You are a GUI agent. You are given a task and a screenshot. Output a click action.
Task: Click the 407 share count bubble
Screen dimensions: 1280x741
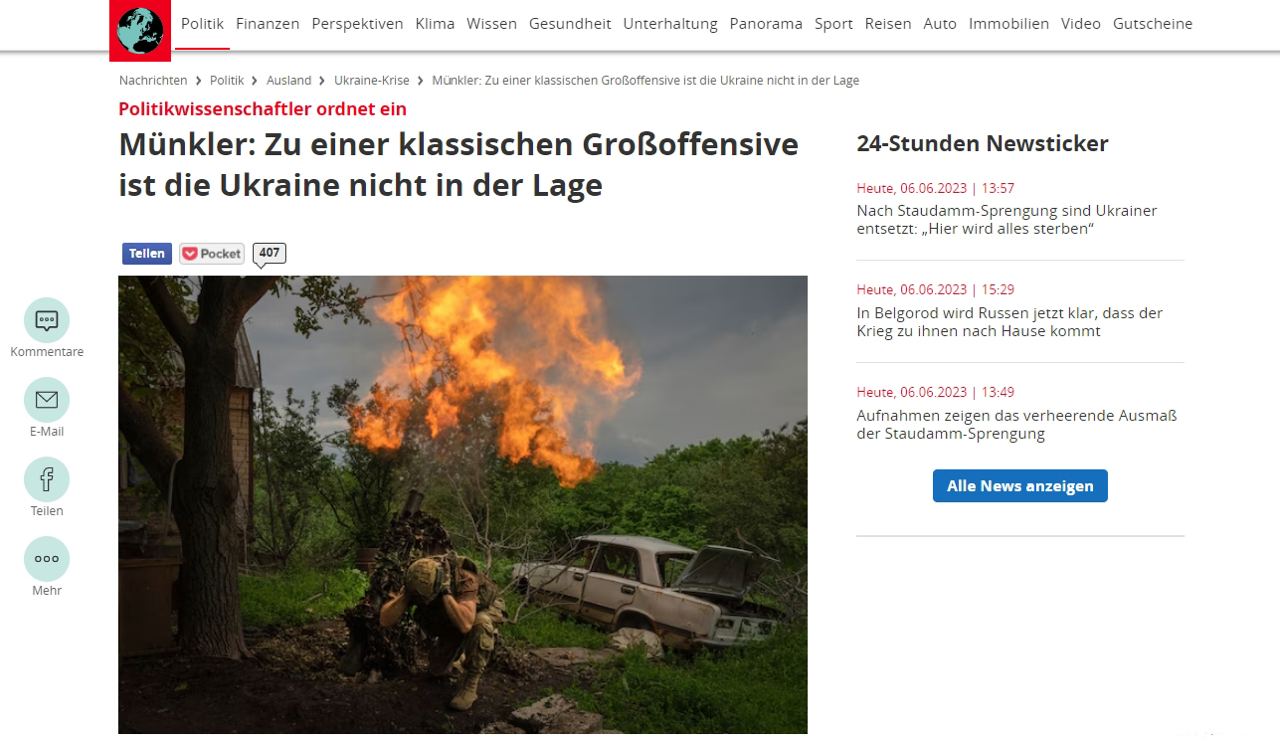point(269,253)
